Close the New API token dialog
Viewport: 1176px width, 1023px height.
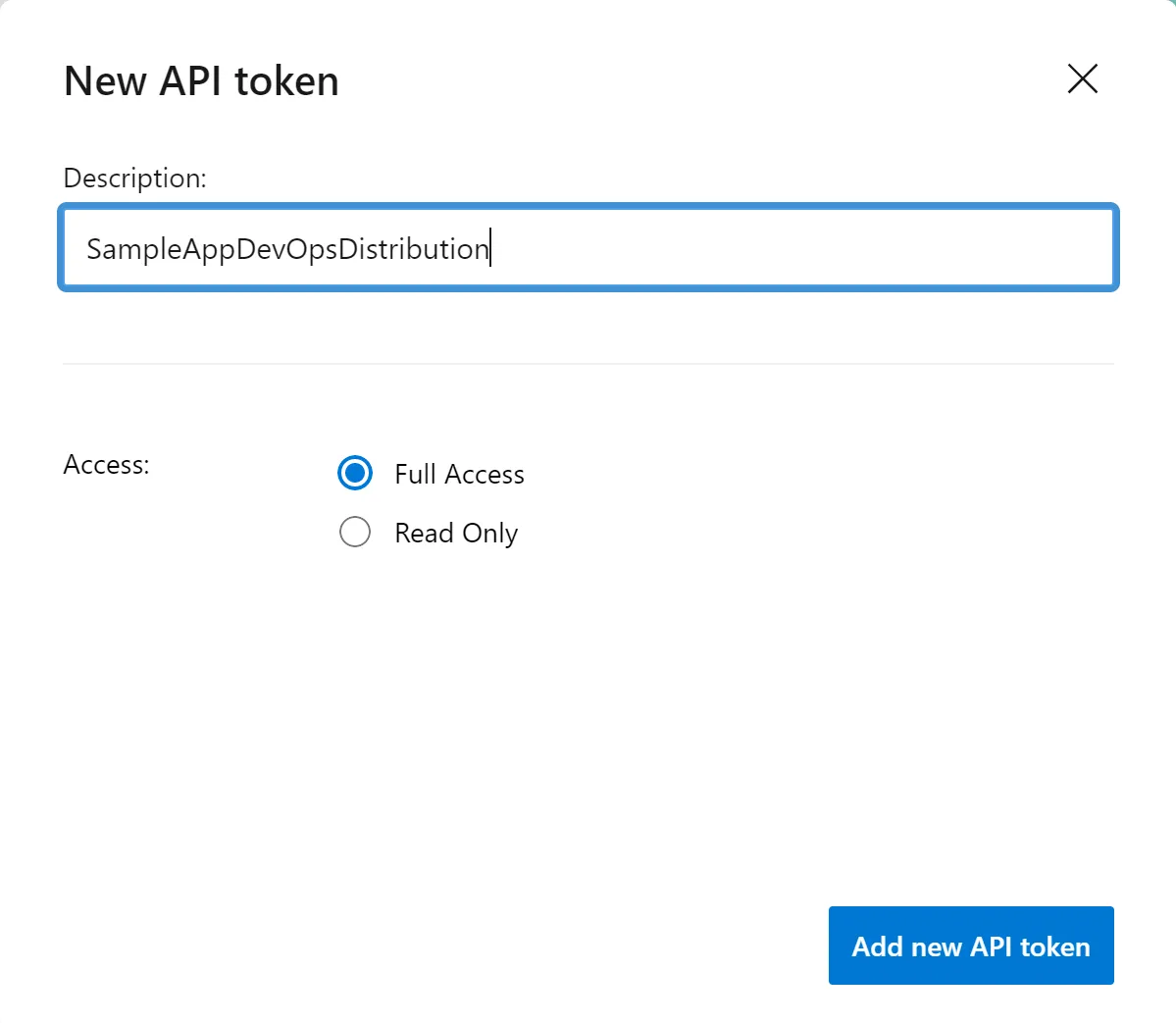pyautogui.click(x=1082, y=78)
